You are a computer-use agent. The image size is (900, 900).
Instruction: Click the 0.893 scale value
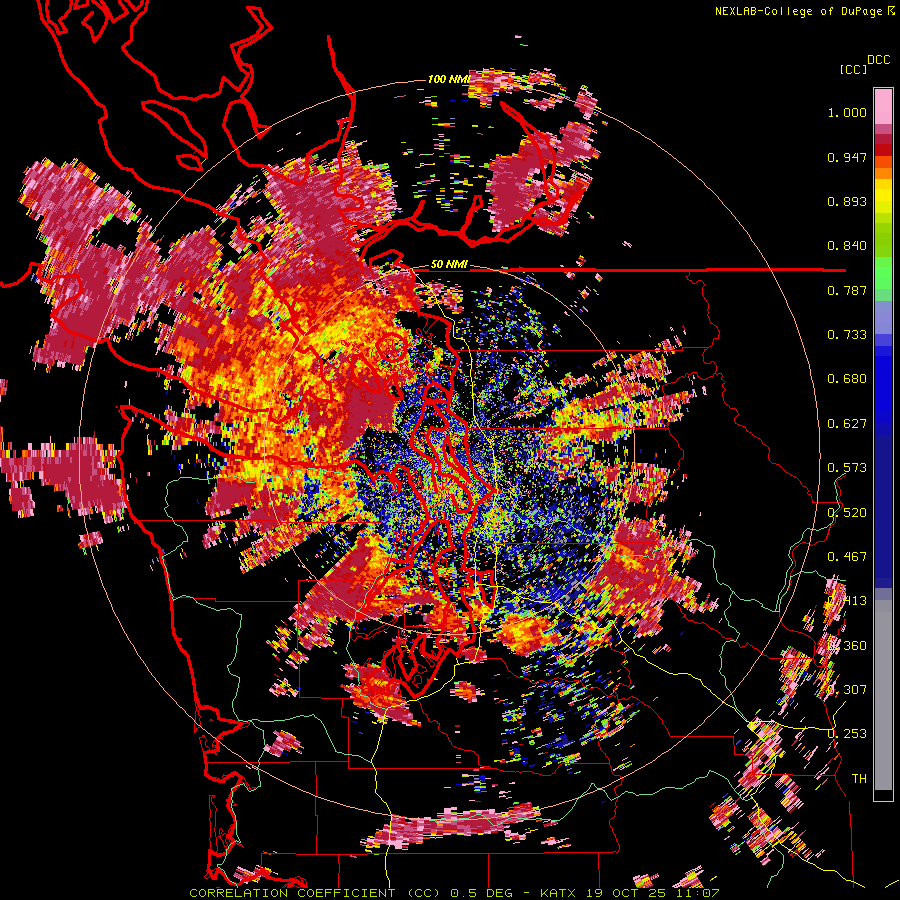coord(847,201)
